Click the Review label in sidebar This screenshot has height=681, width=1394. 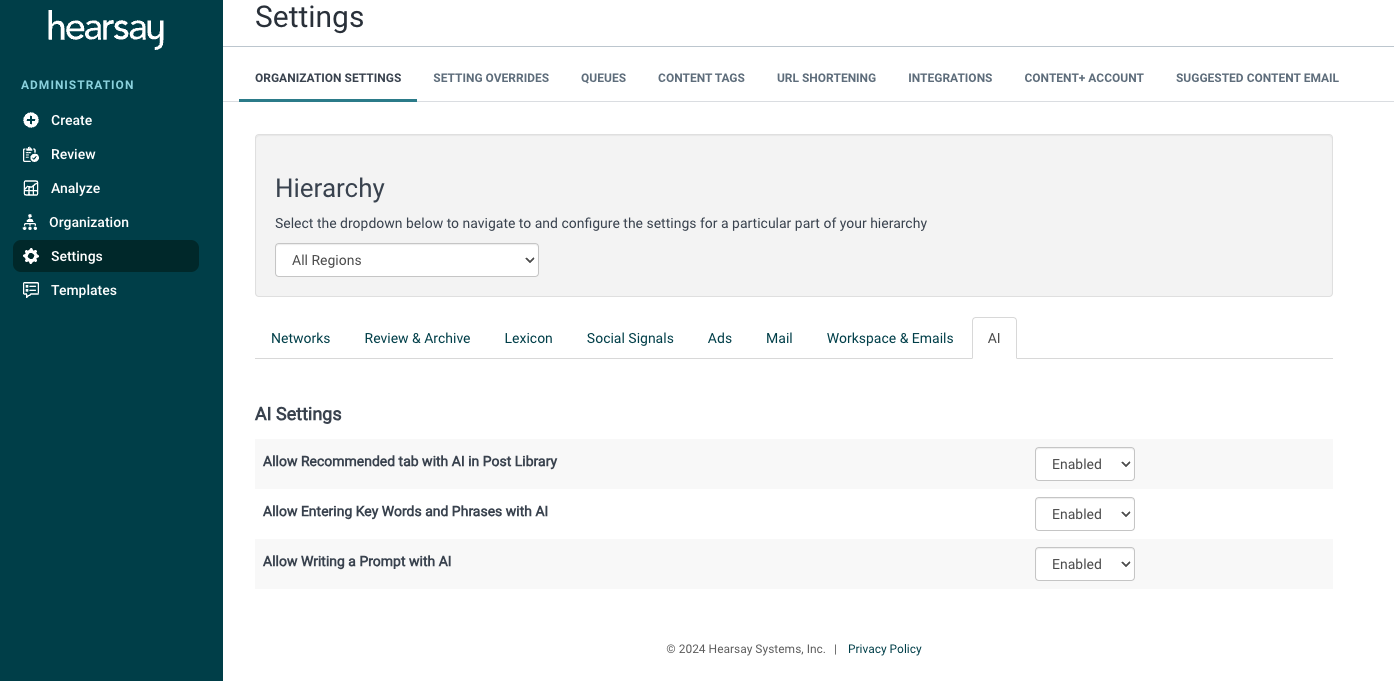pos(73,154)
